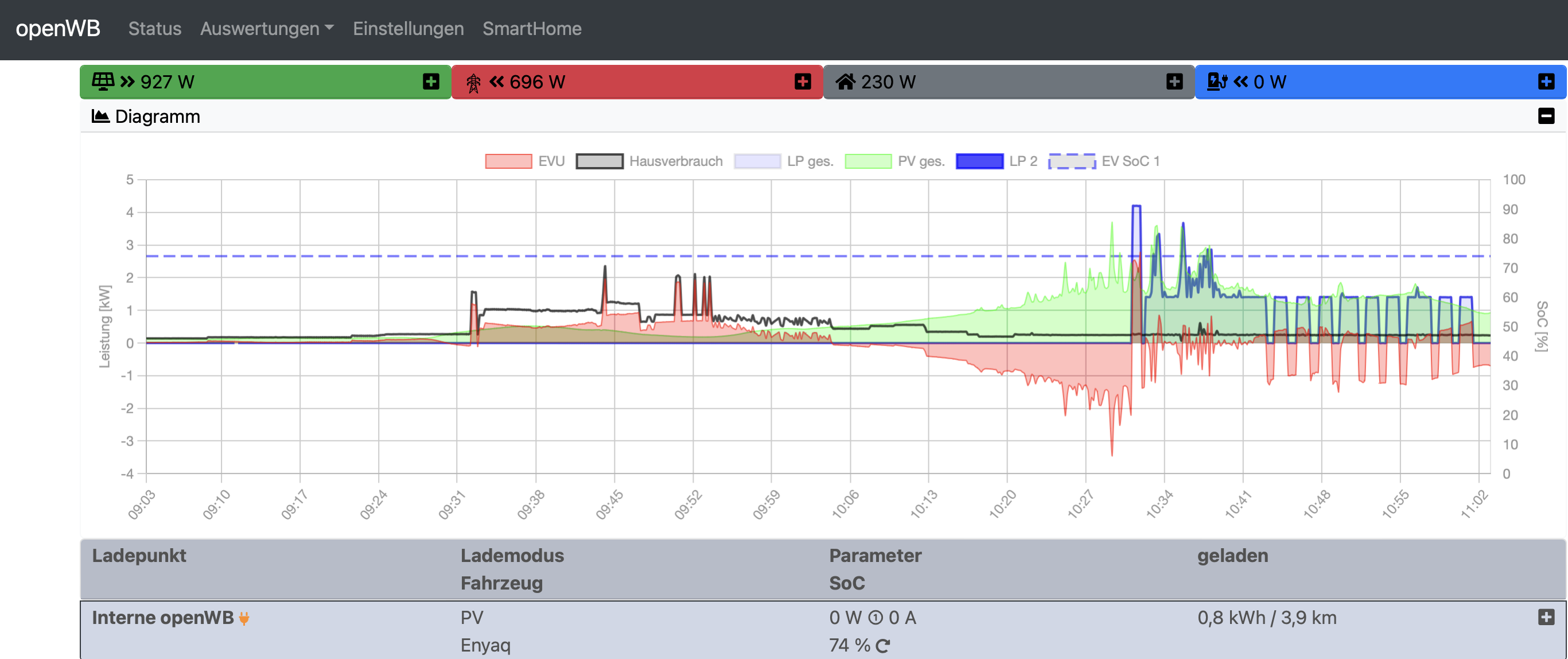Click the PV ges. green legend swatch
Viewport: 1568px width, 659px height.
867,161
